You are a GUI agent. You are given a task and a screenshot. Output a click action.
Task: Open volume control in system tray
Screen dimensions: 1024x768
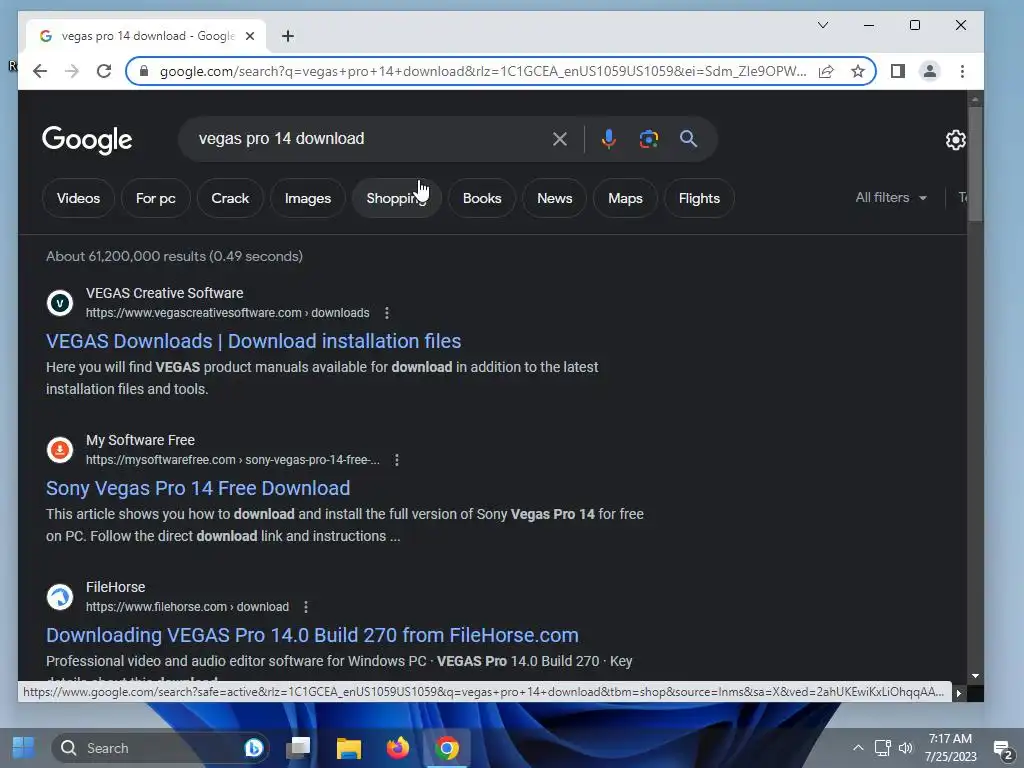tap(906, 748)
